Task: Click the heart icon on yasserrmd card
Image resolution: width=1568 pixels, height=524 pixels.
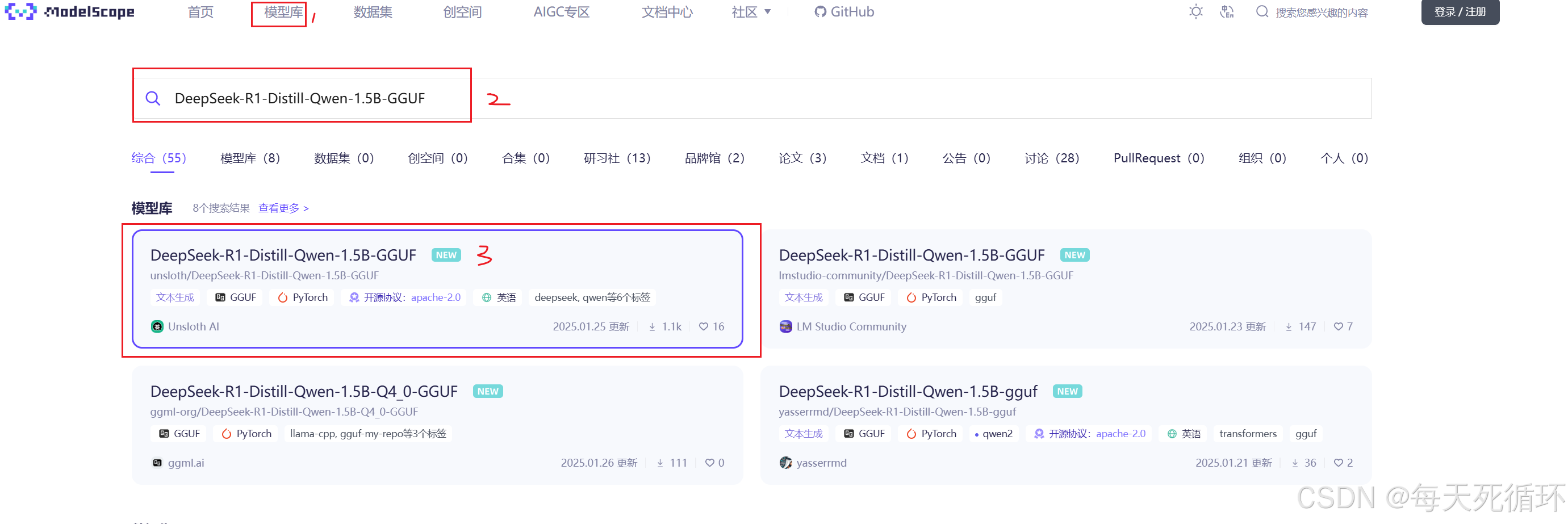Action: (1338, 463)
